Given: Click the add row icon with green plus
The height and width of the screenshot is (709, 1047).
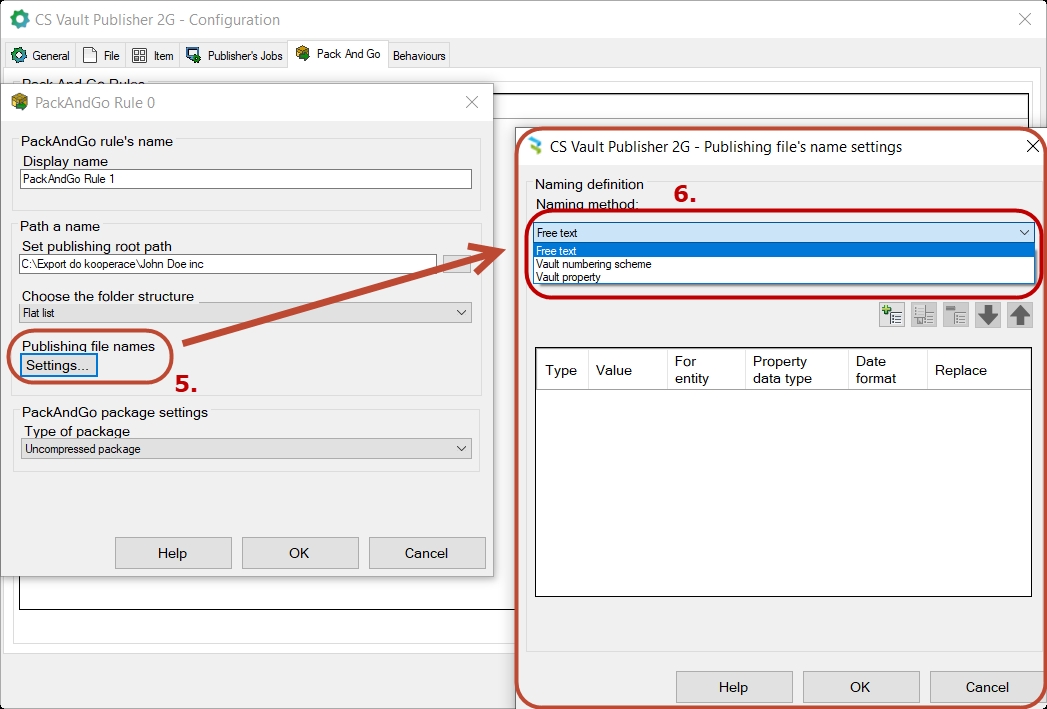Looking at the screenshot, I should [x=892, y=315].
